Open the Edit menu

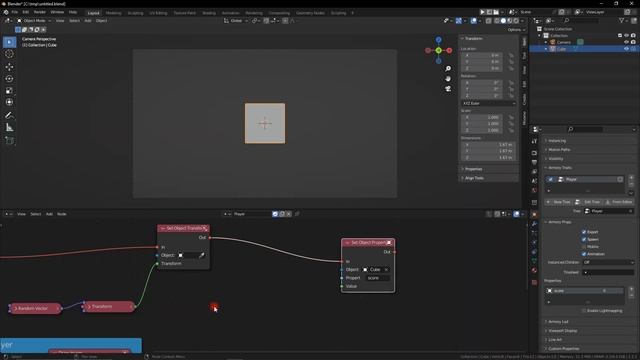(x=26, y=12)
